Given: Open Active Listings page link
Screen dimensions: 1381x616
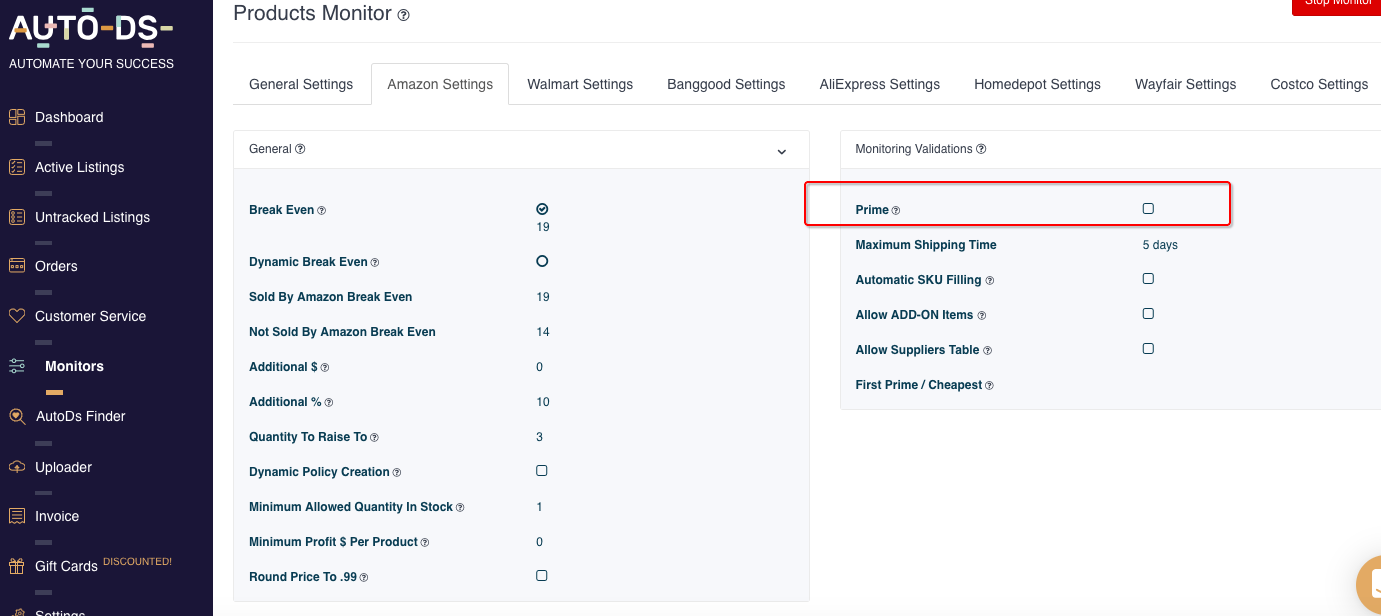Looking at the screenshot, I should tap(80, 167).
